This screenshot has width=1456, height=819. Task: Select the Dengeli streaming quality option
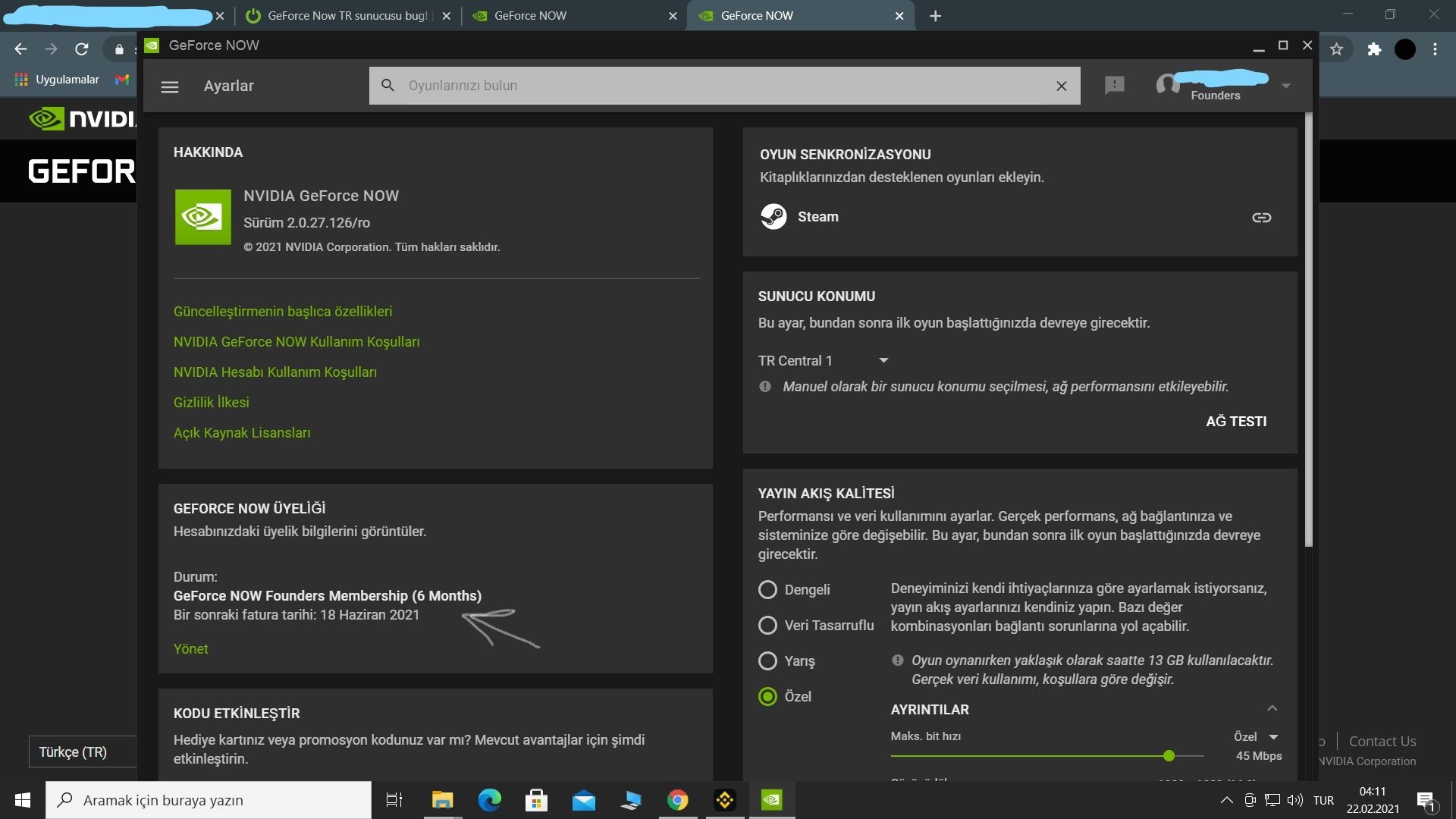point(767,590)
